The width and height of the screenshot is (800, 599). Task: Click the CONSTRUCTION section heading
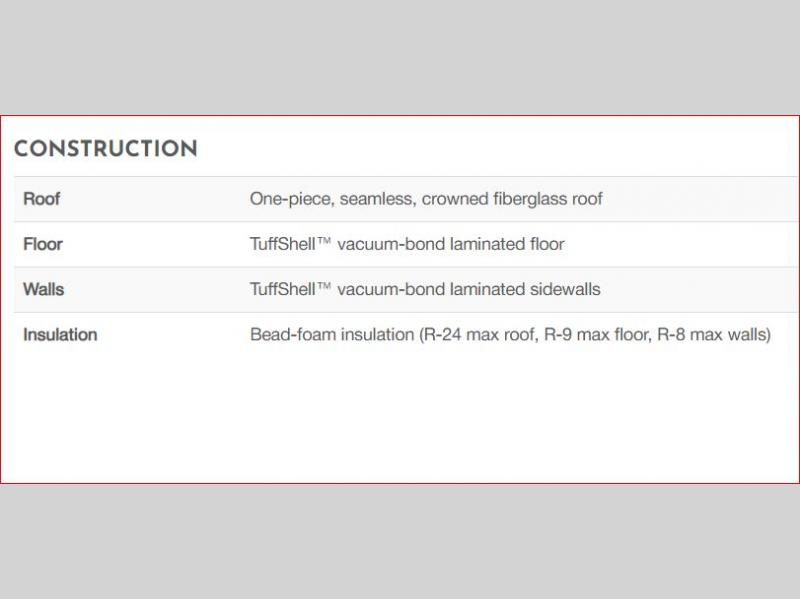(x=105, y=150)
